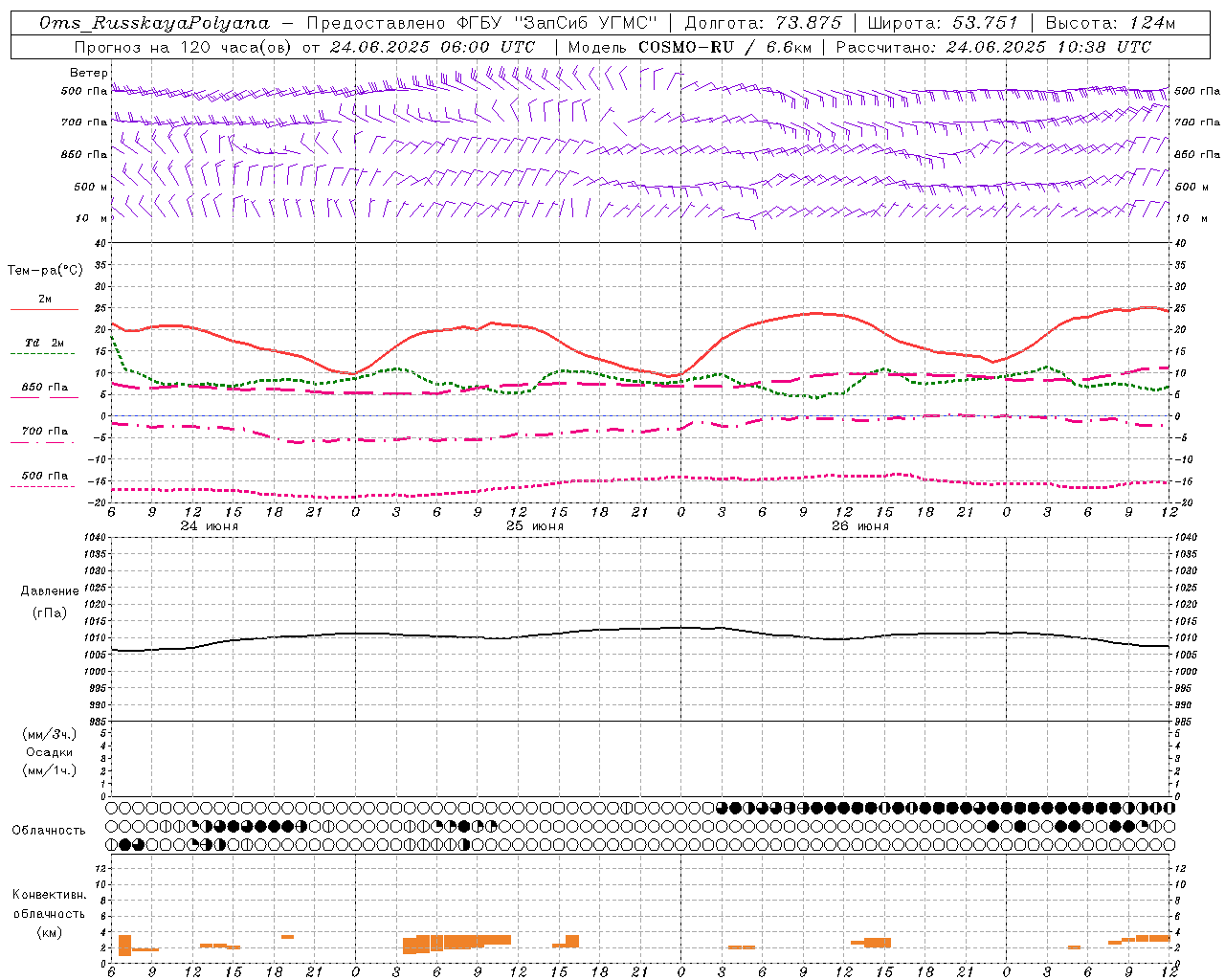Click the pink dotted line sample under 500 гПа legend
This screenshot has width=1225, height=980.
tap(43, 486)
